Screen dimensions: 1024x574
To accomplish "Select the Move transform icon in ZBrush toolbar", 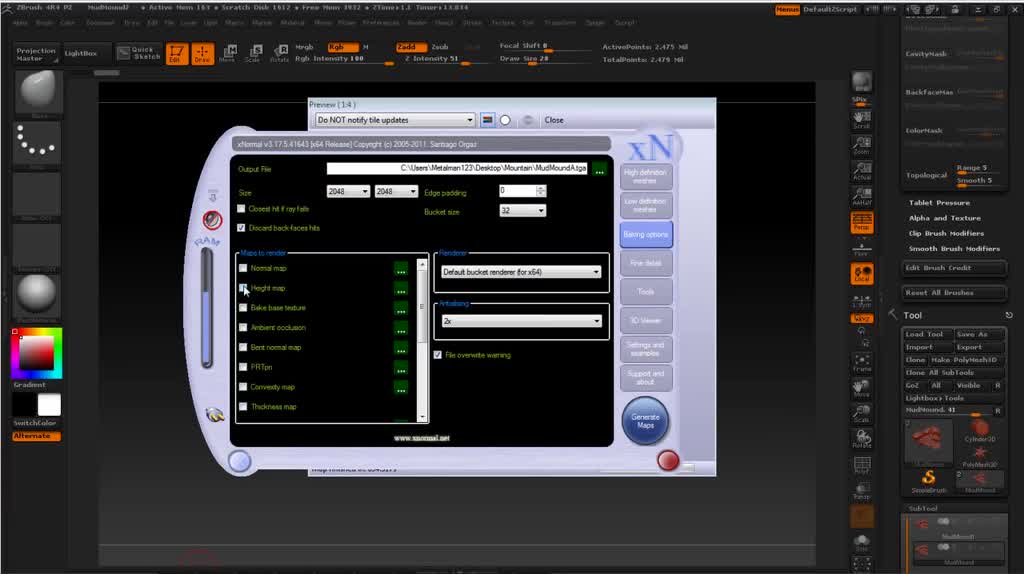I will [228, 54].
